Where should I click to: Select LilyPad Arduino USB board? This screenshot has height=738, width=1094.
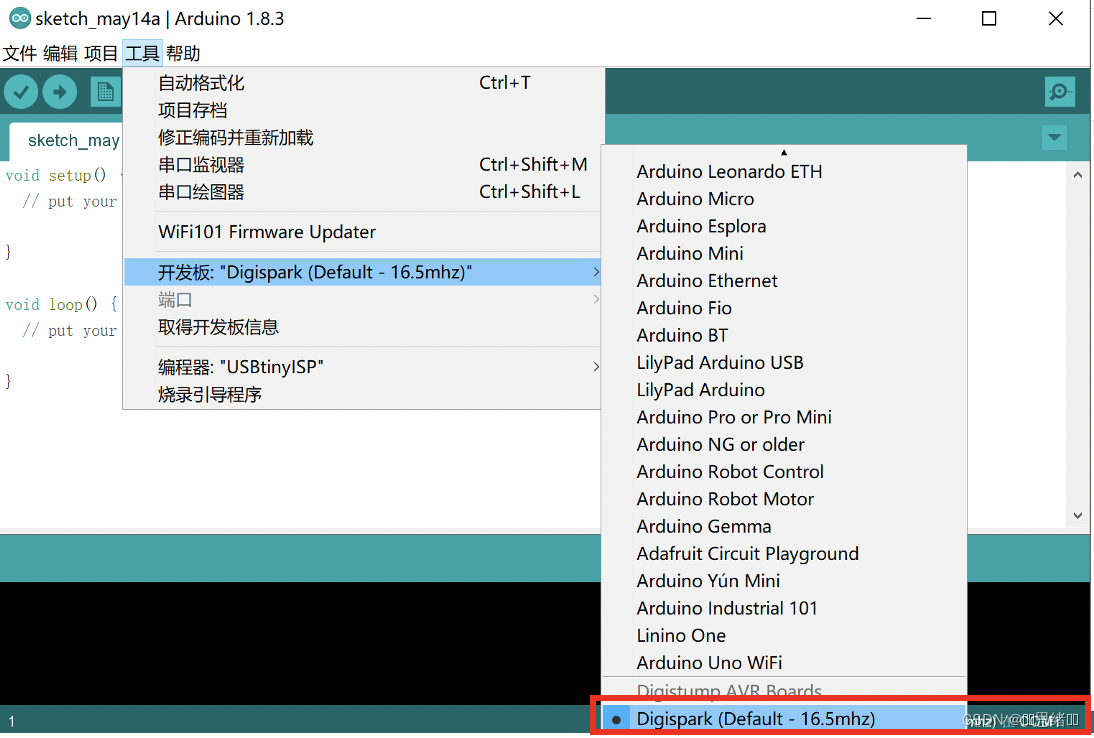[784, 363]
